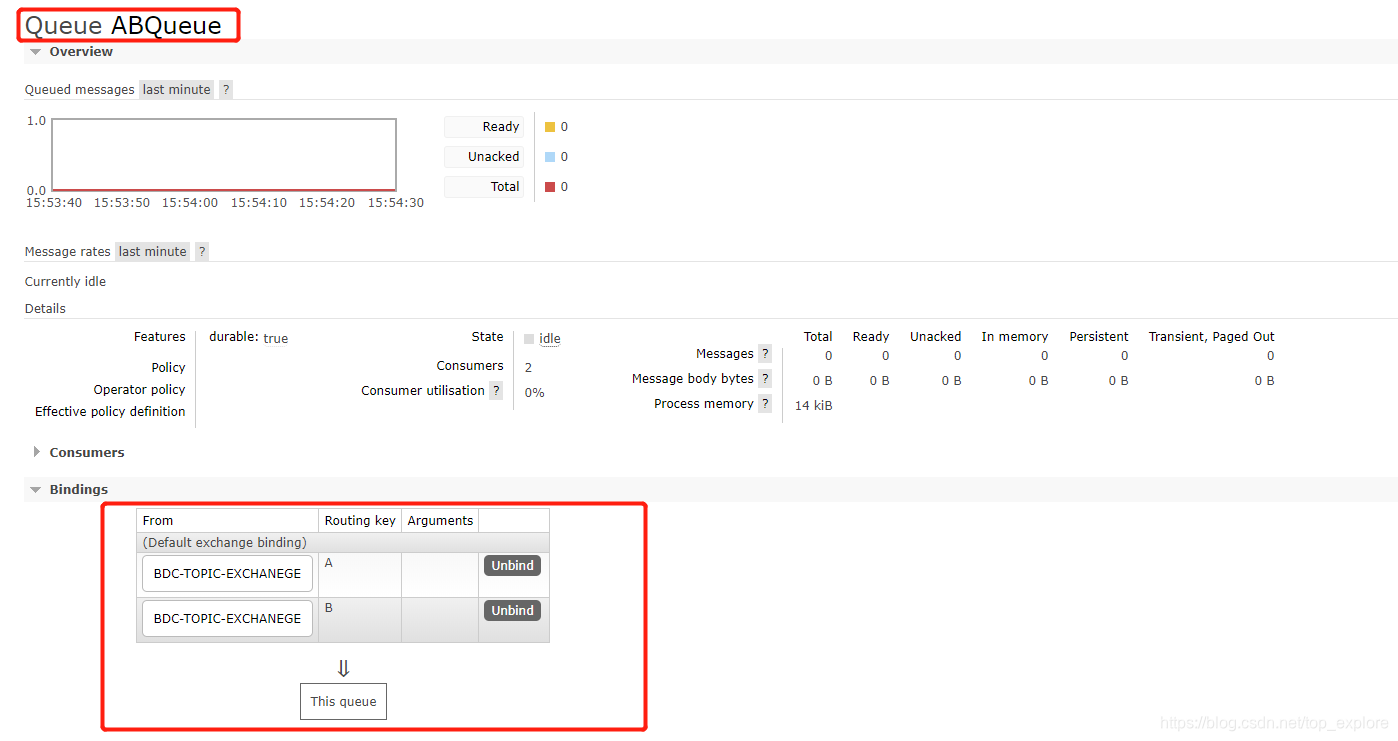Toggle the Total series on the chart

pyautogui.click(x=484, y=186)
